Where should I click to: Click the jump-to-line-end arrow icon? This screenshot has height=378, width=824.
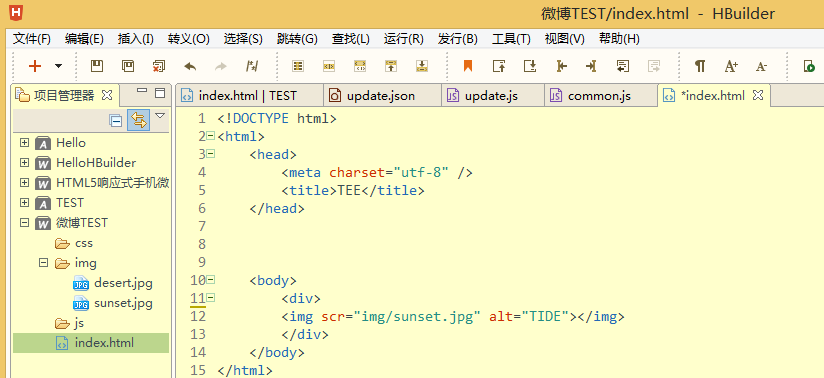point(591,66)
